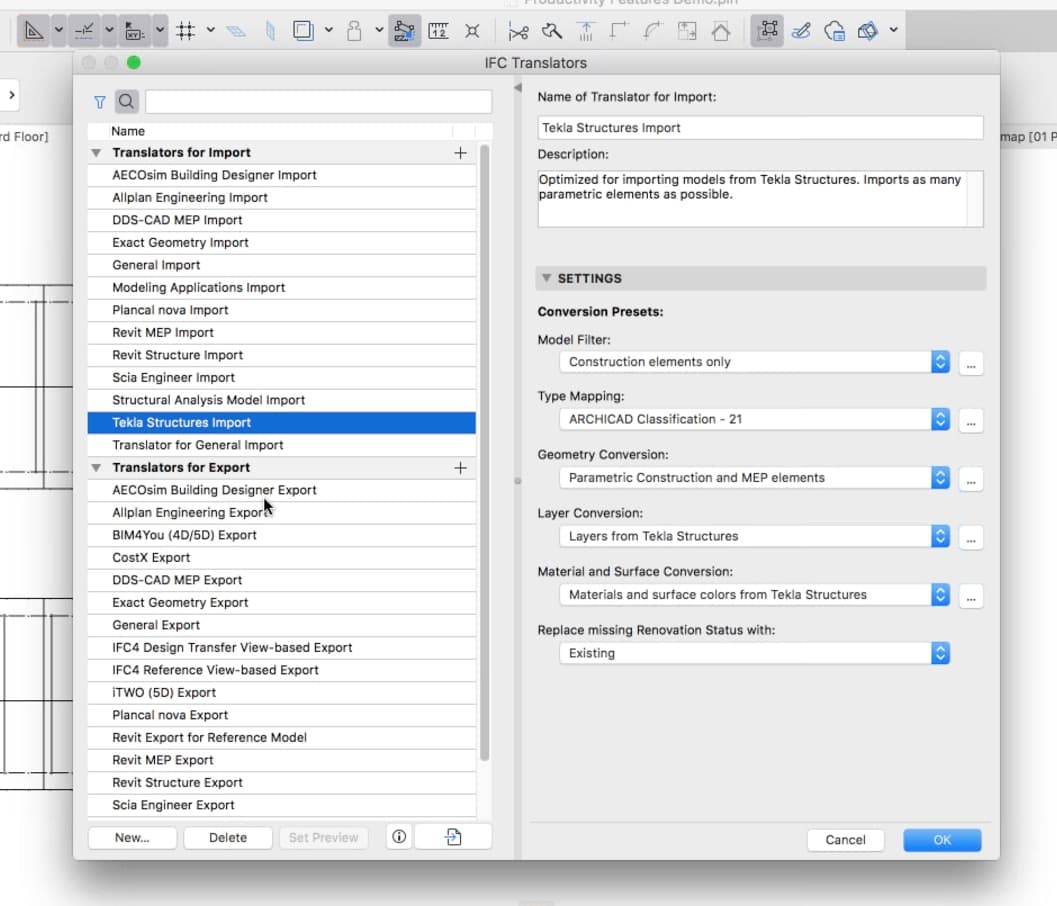
Task: Open dropdown arrow beside Grid Snap icon
Action: 210,30
